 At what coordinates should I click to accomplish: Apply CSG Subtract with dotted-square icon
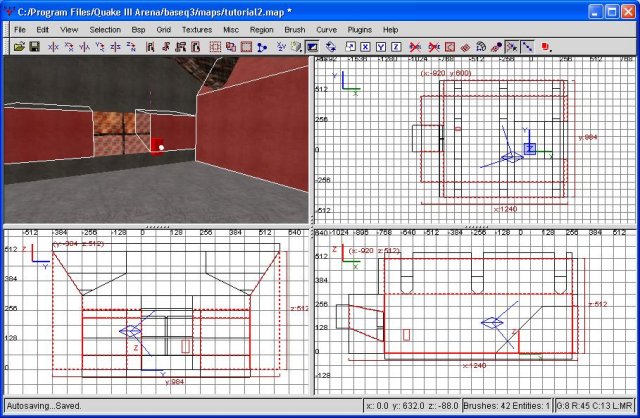[x=215, y=47]
